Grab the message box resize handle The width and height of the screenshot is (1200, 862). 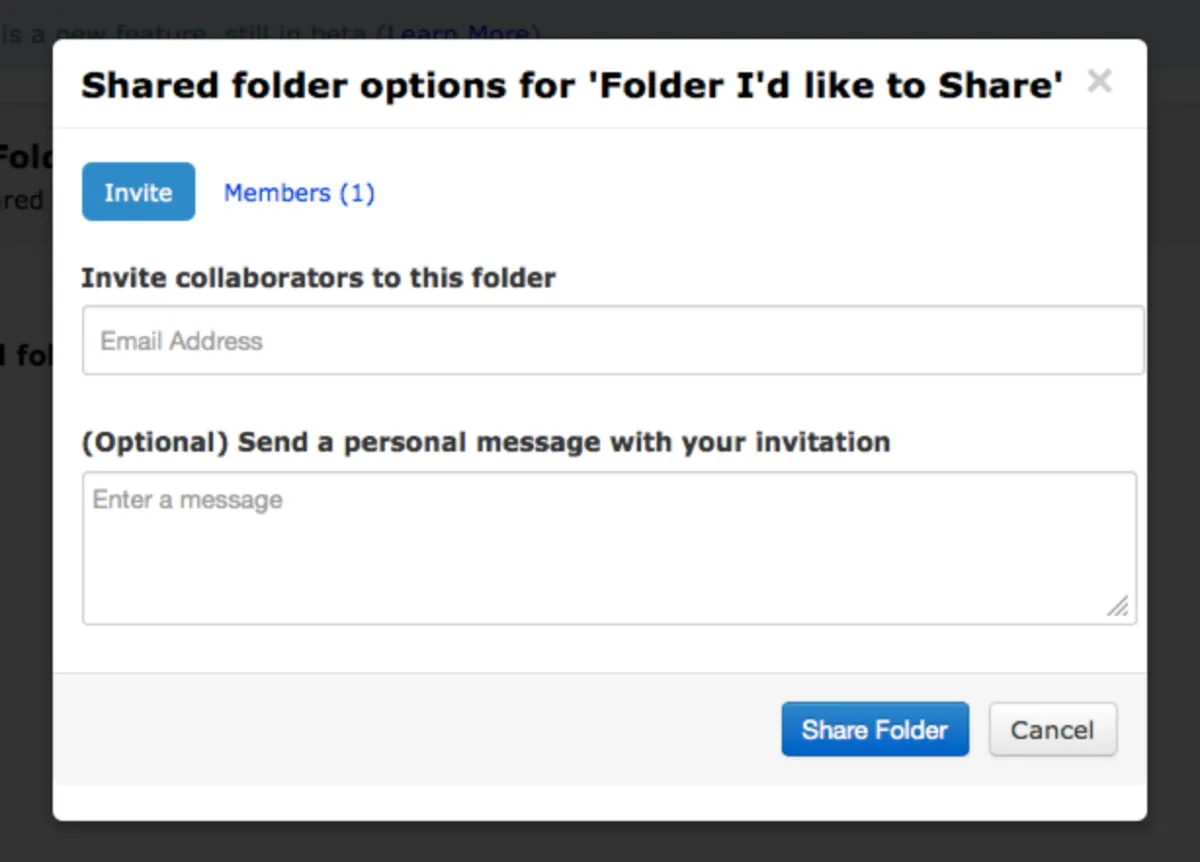[x=1118, y=606]
